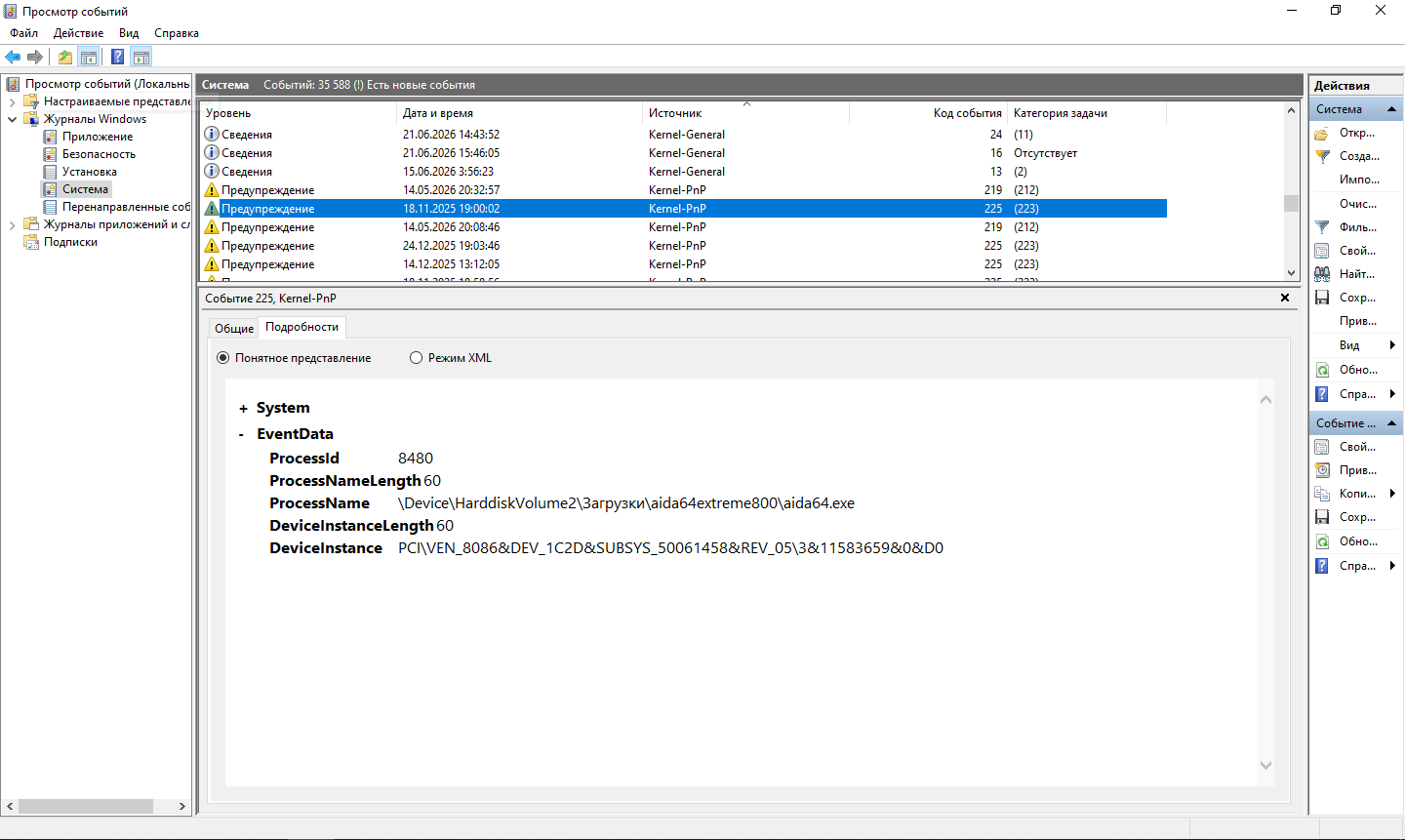Open the Вид submenu in the actions pane
This screenshot has height=840, width=1405.
click(1356, 345)
